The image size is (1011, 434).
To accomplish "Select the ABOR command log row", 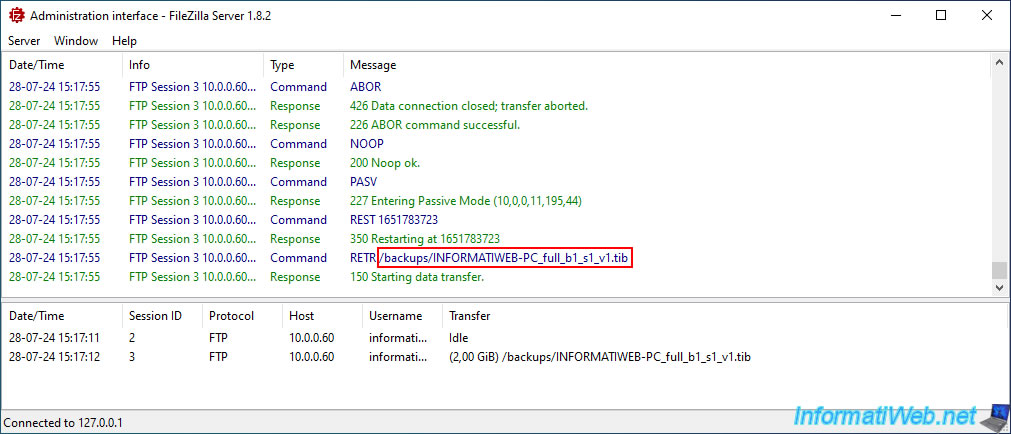I will point(498,86).
